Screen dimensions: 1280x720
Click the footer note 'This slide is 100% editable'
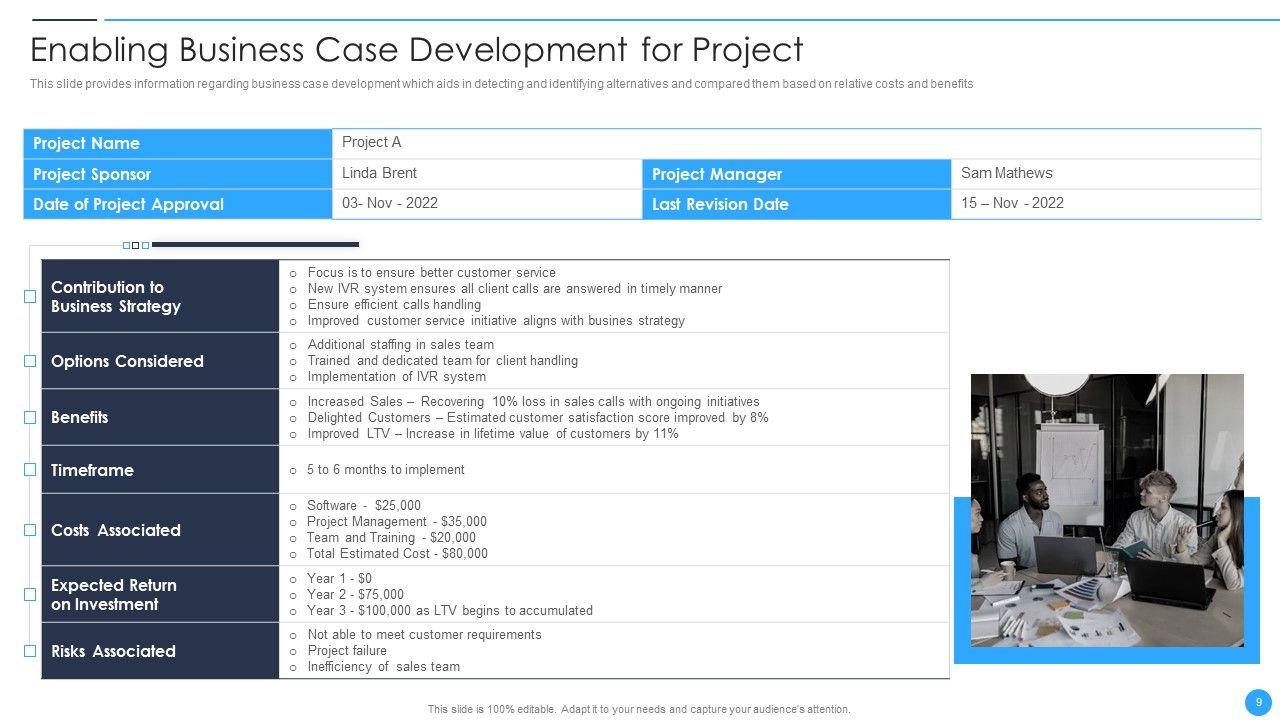(x=639, y=710)
